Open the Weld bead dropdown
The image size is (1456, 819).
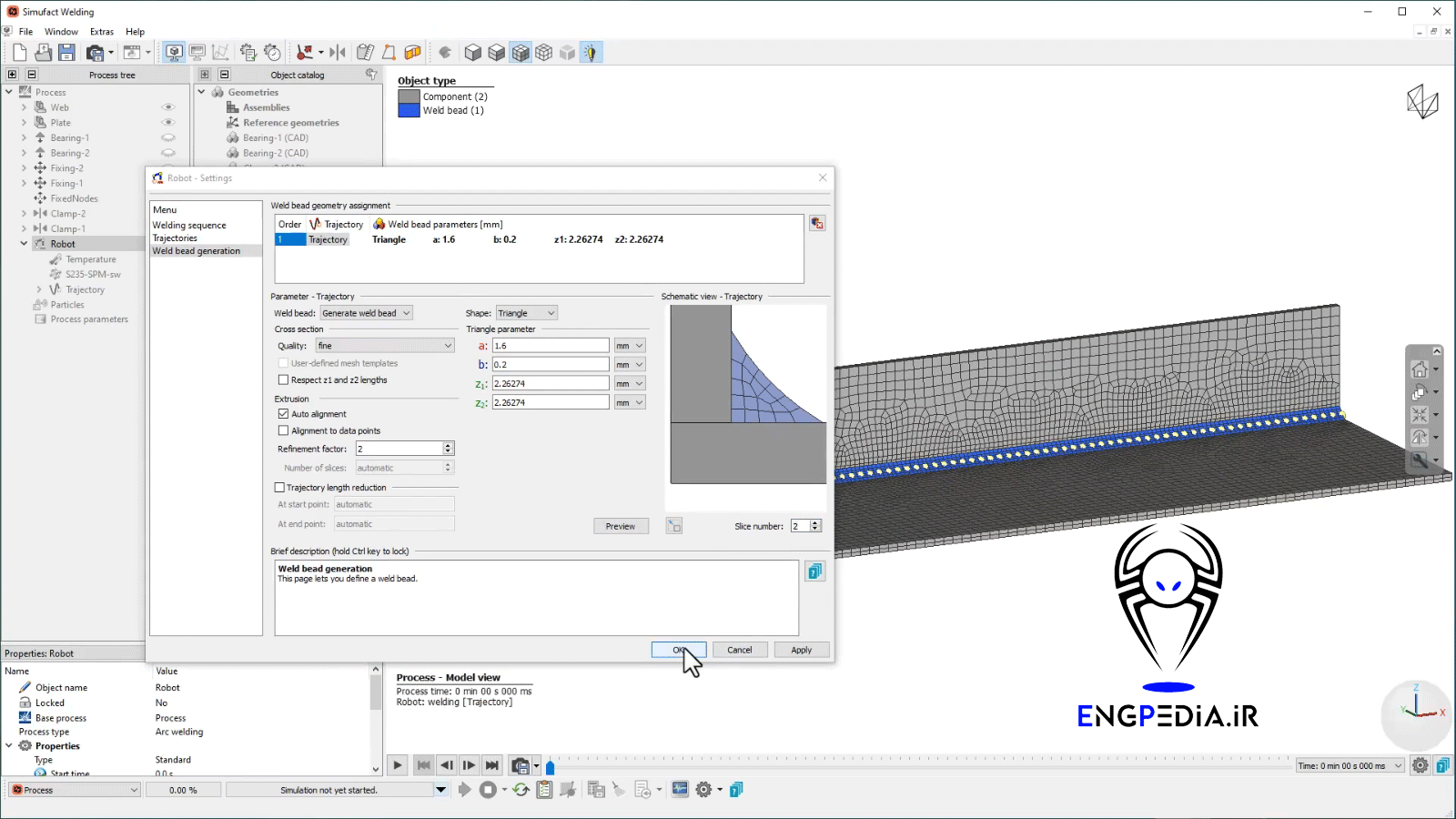point(366,313)
